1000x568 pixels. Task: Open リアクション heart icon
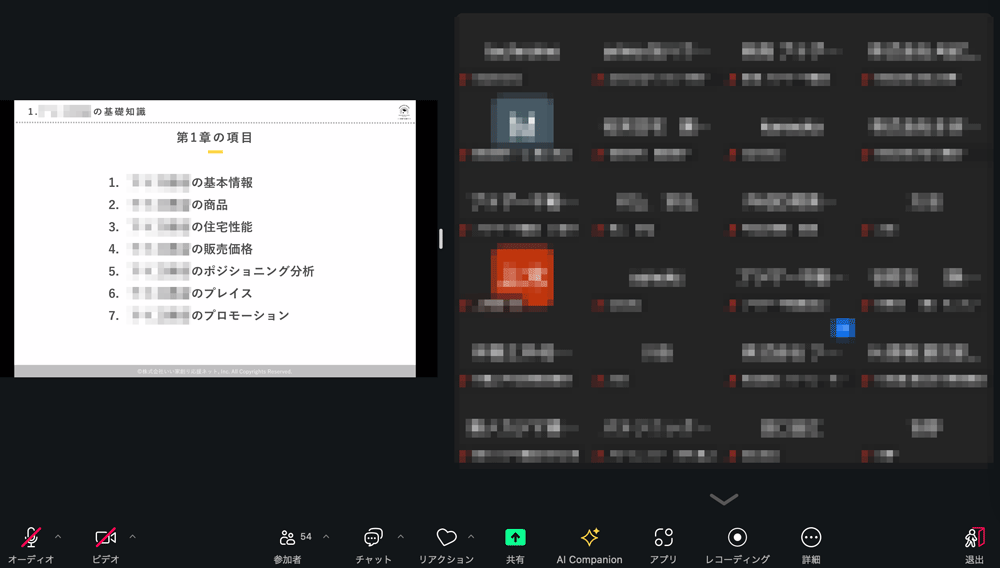[446, 538]
